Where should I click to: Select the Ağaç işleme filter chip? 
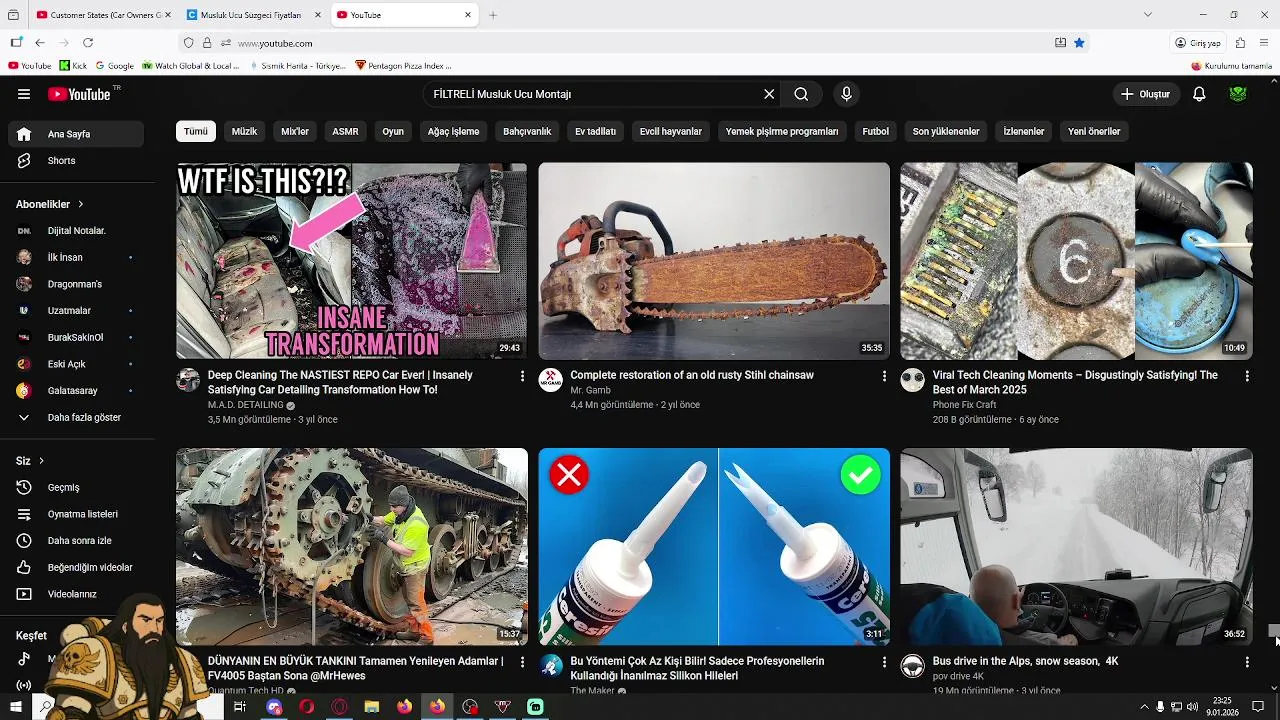[x=453, y=132]
